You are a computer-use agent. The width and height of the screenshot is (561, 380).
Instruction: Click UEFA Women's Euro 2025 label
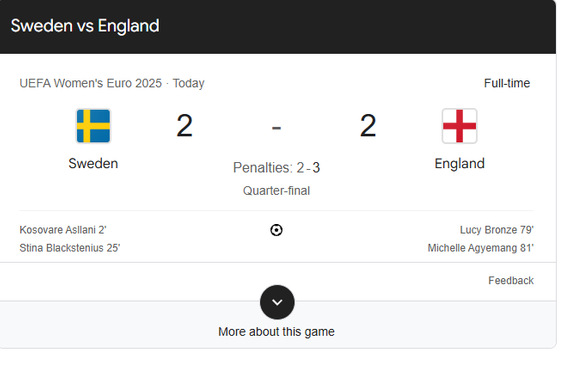[91, 83]
